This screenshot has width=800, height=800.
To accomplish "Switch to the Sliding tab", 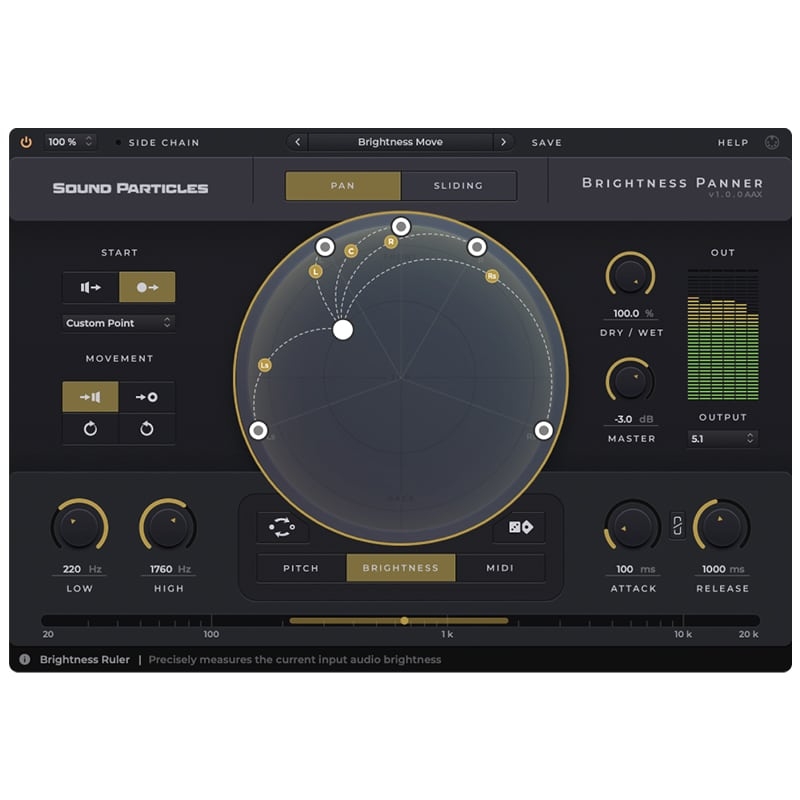I will tap(458, 186).
